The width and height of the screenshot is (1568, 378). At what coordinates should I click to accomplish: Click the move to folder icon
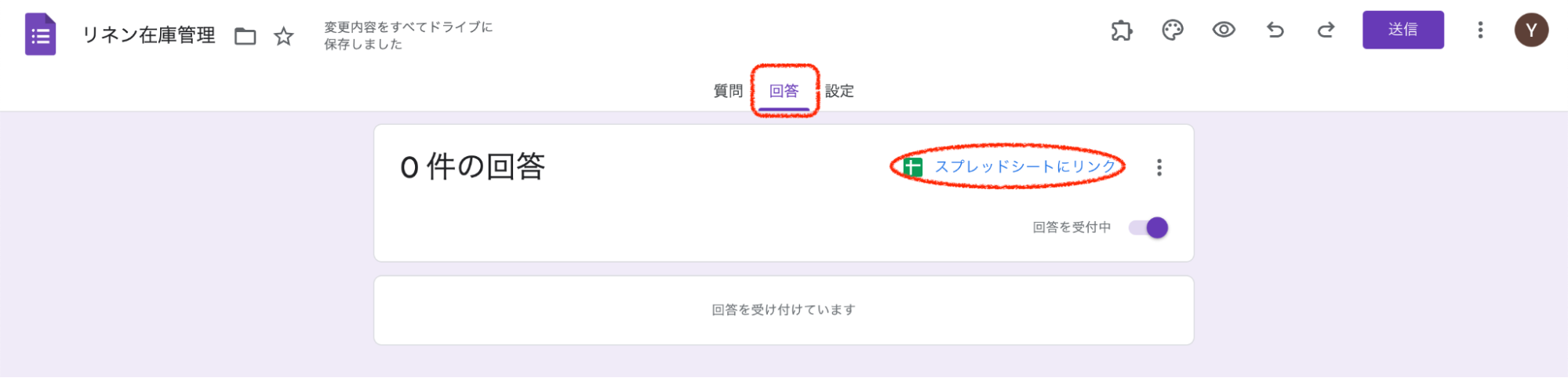246,36
